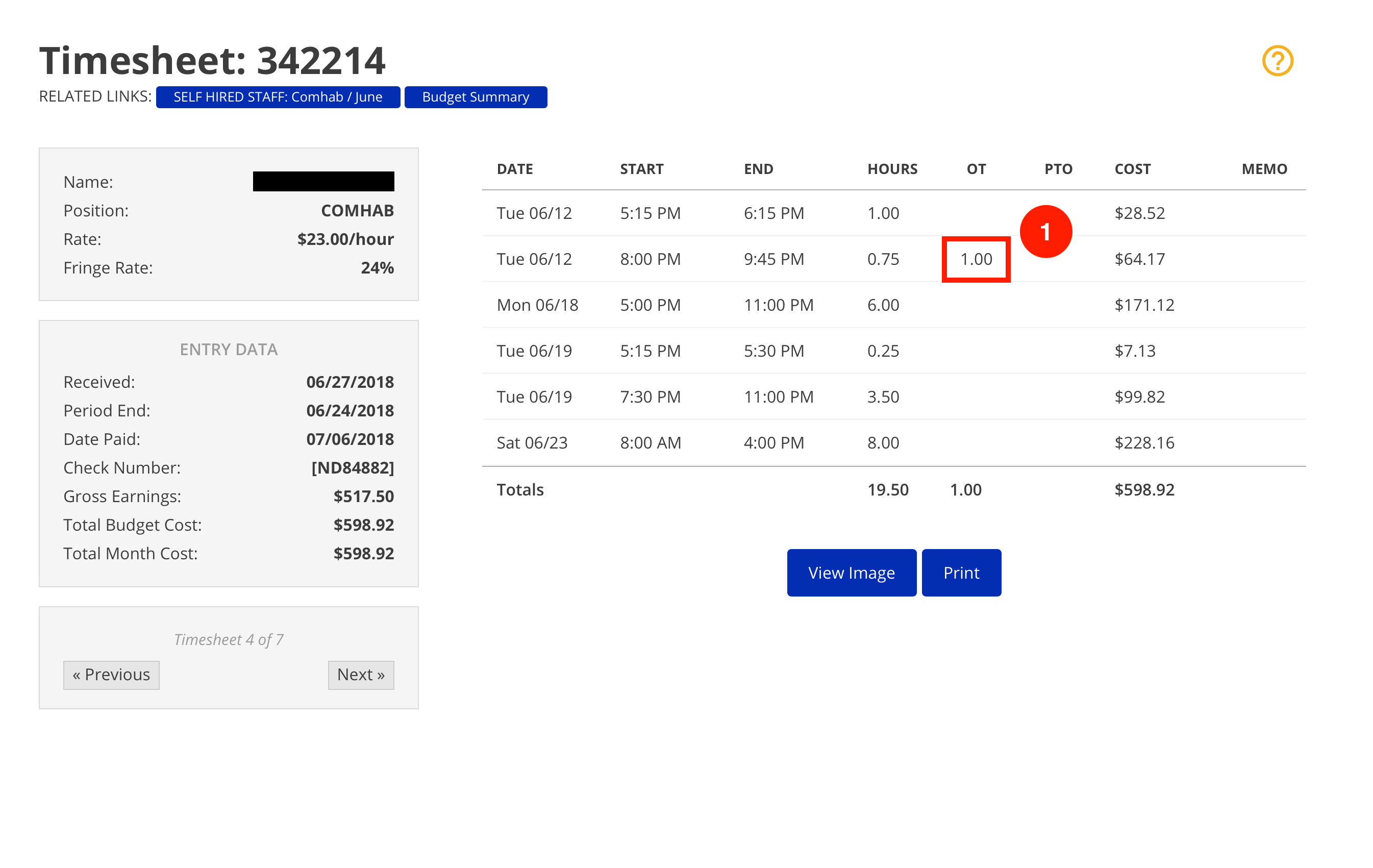Open SELF HIRED STAFF: Comhab / June link
The width and height of the screenshot is (1373, 868).
coord(278,97)
